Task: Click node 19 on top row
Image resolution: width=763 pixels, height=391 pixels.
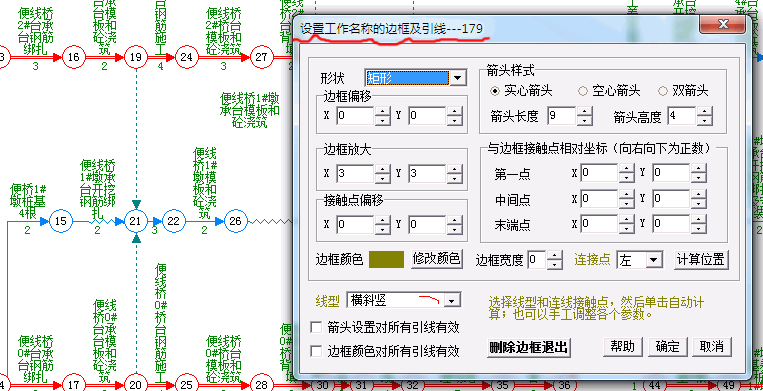Action: pos(136,57)
